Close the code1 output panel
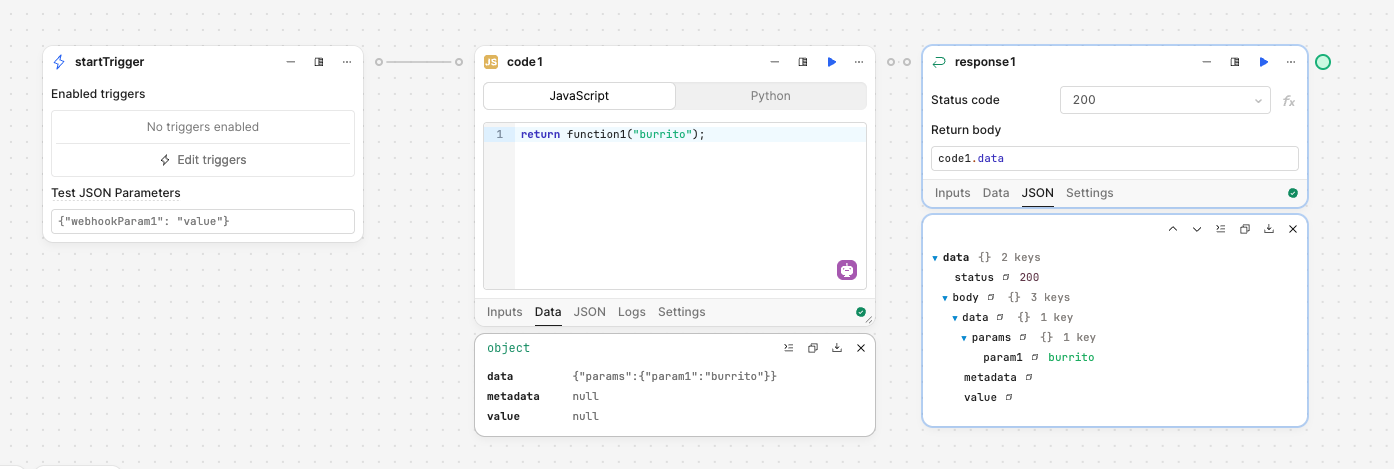This screenshot has height=469, width=1394. point(861,348)
